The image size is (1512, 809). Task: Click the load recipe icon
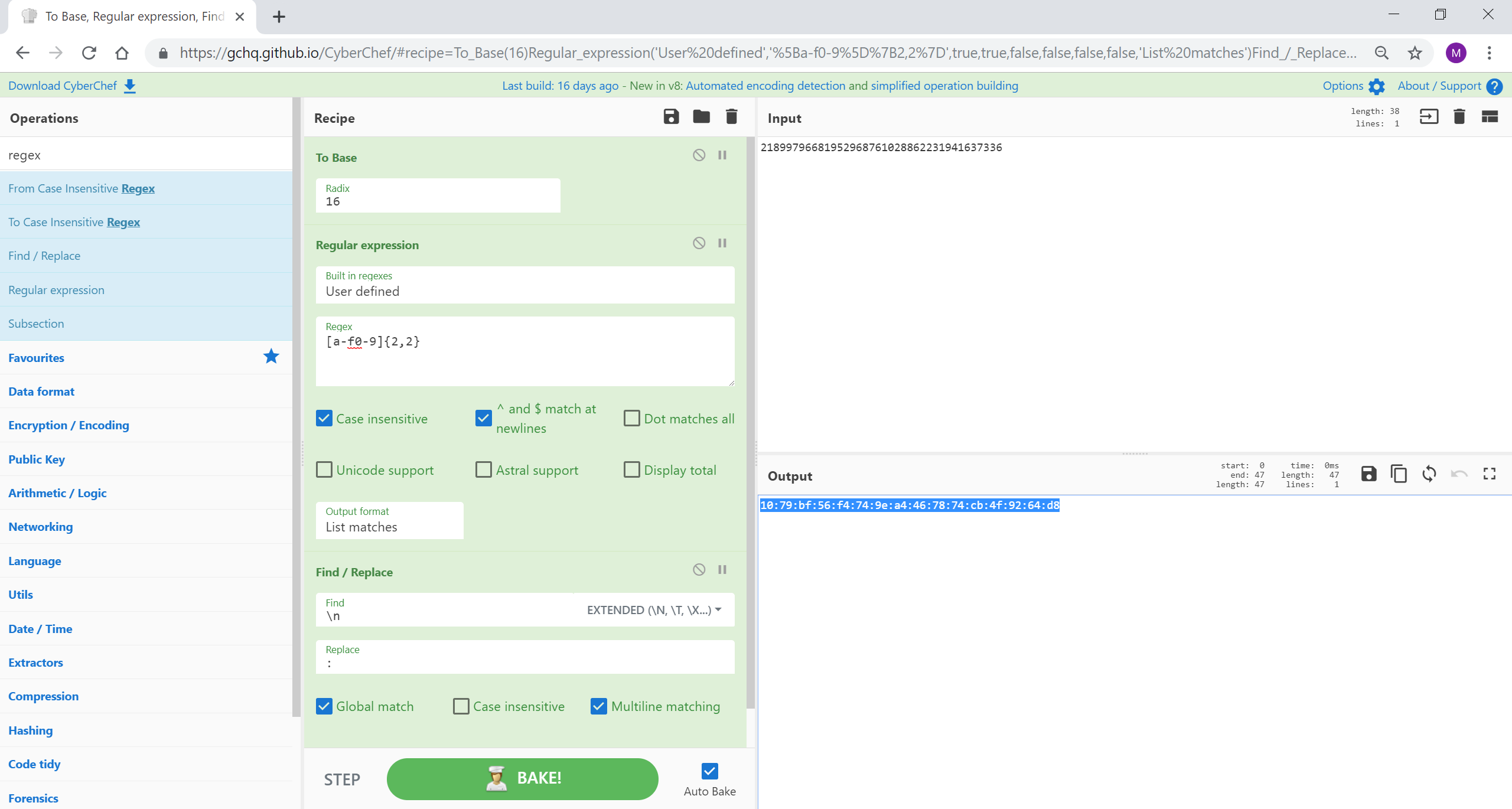[701, 118]
